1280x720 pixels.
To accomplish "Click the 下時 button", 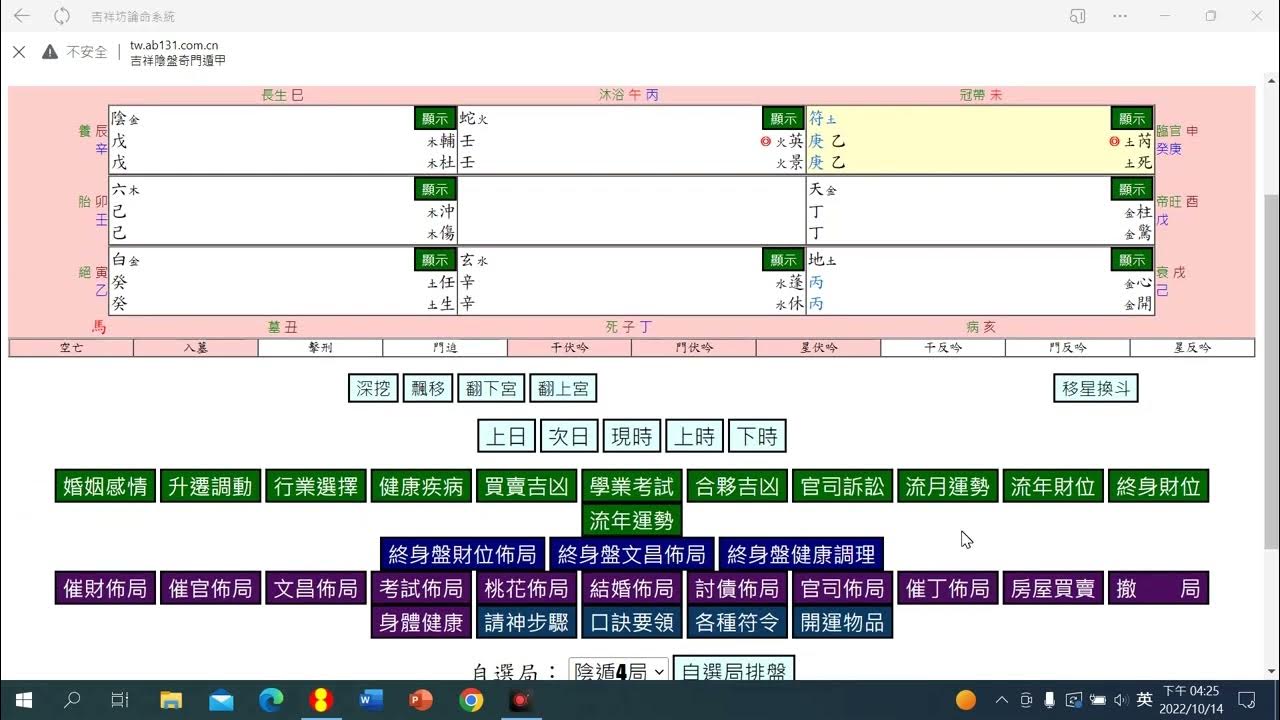I will tap(757, 436).
